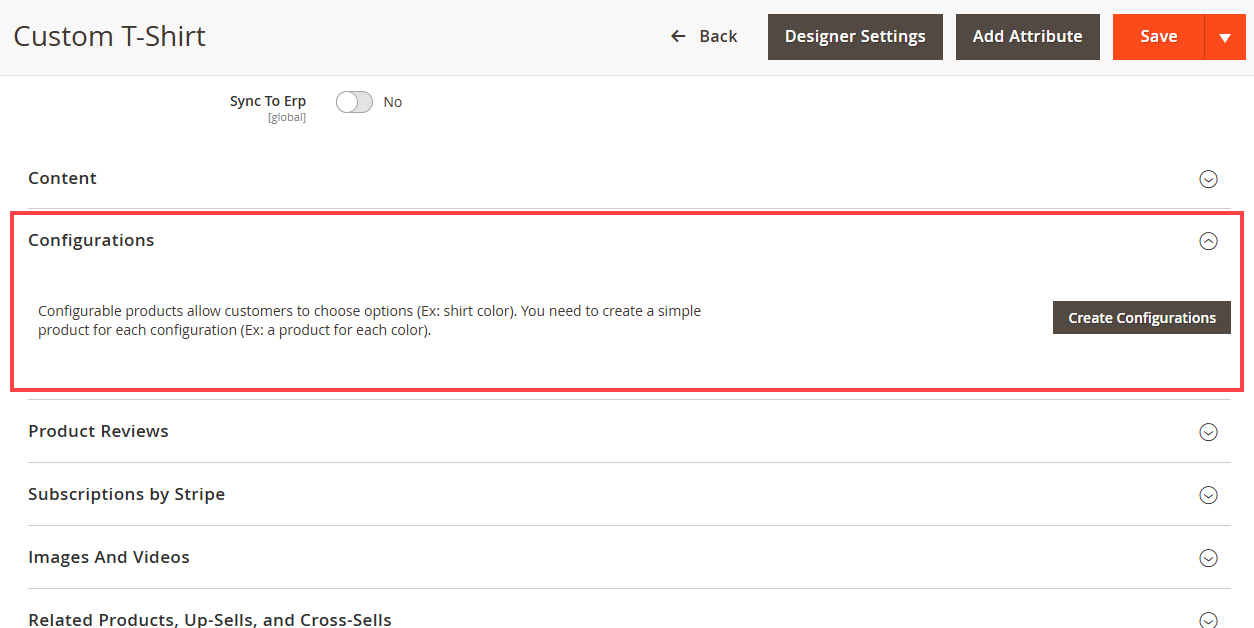1254x628 pixels.
Task: Collapse Configurations using its circled up-chevron icon
Action: coord(1208,241)
